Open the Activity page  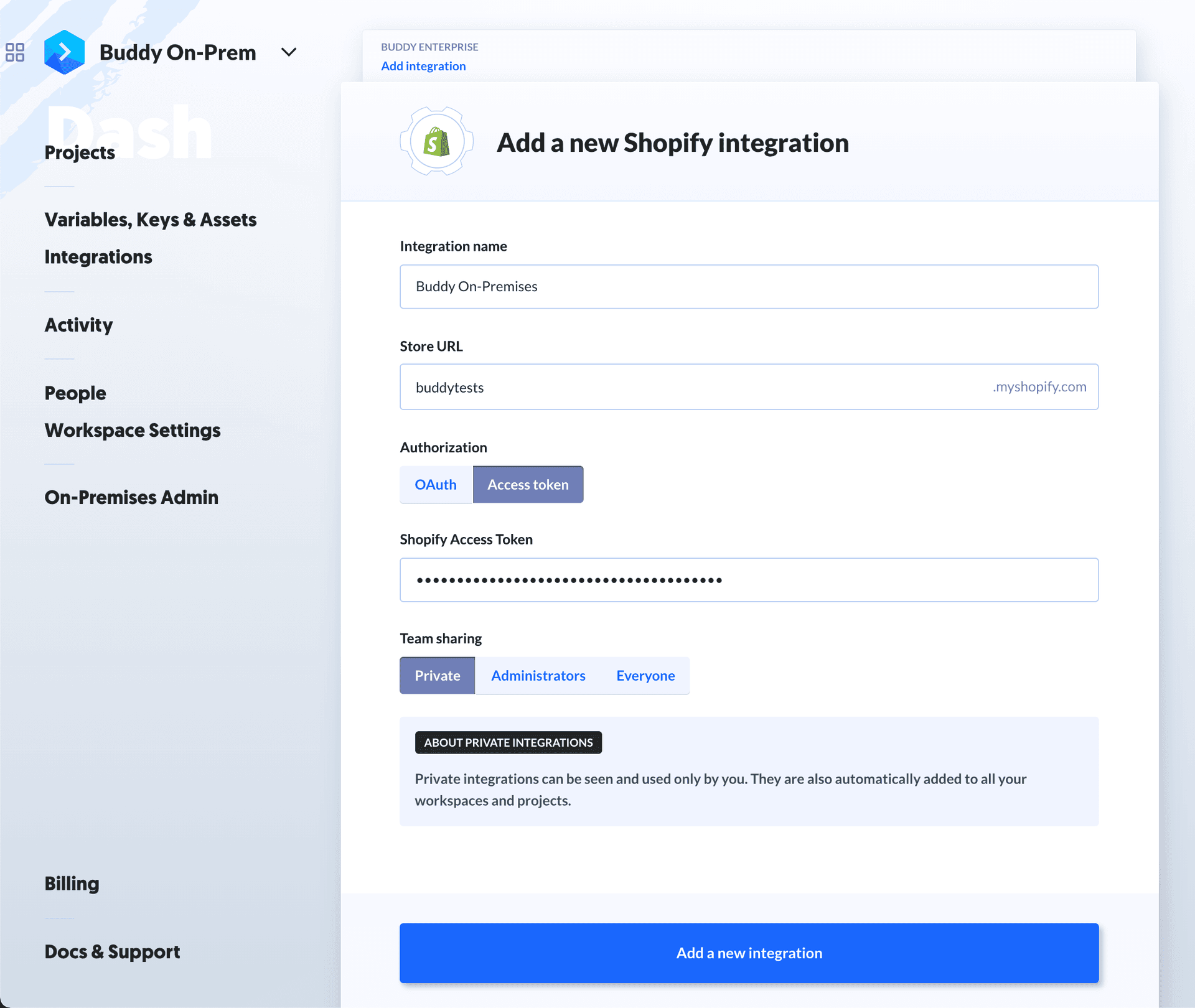78,325
